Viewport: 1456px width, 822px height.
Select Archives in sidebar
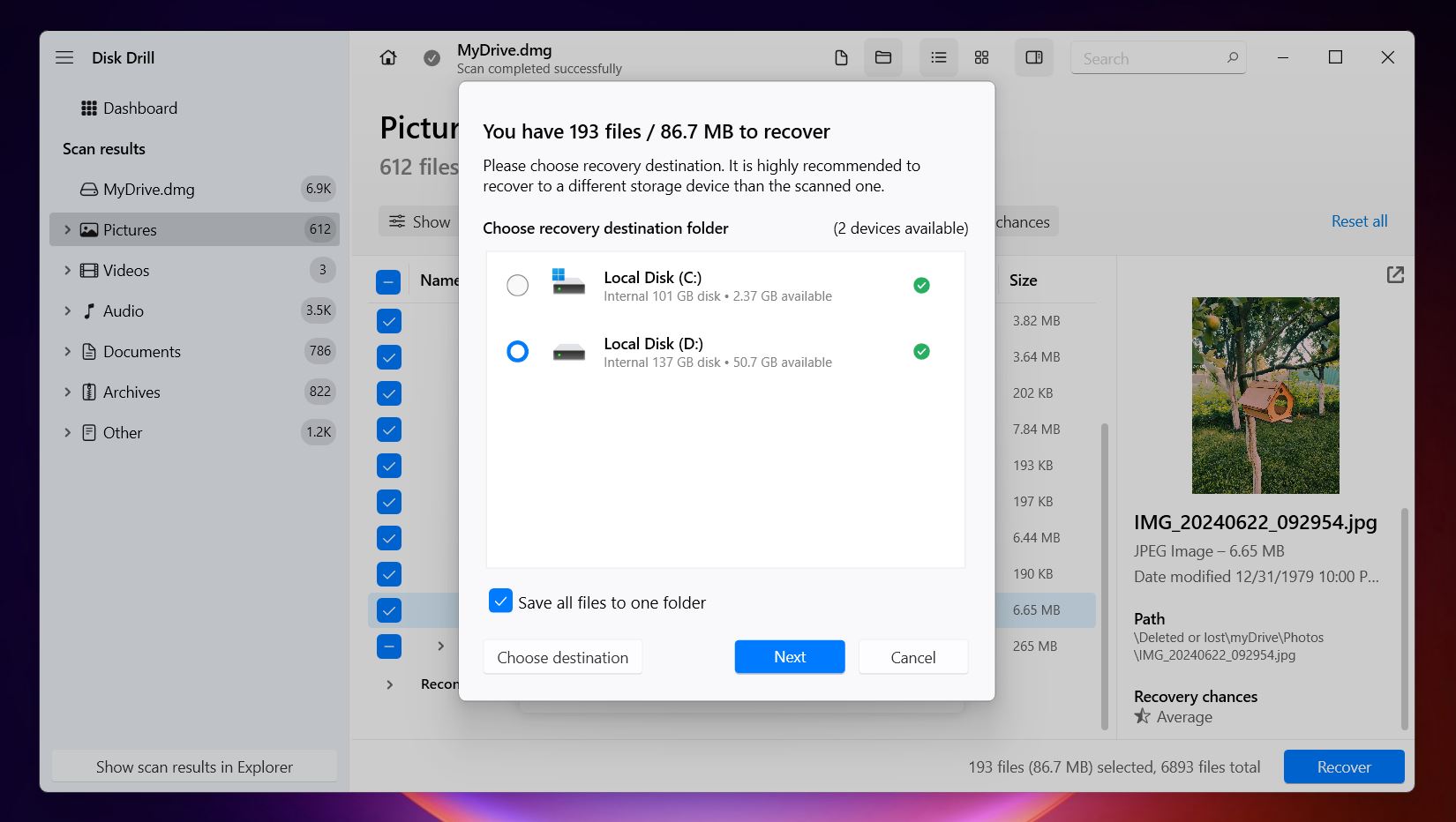(x=194, y=392)
